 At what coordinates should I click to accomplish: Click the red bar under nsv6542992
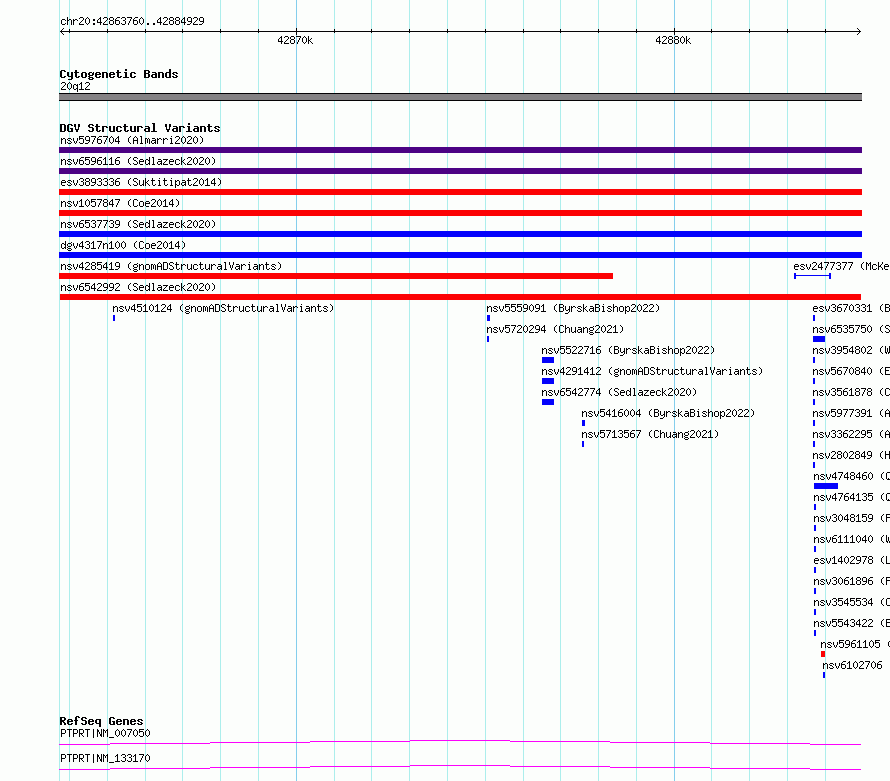[460, 297]
